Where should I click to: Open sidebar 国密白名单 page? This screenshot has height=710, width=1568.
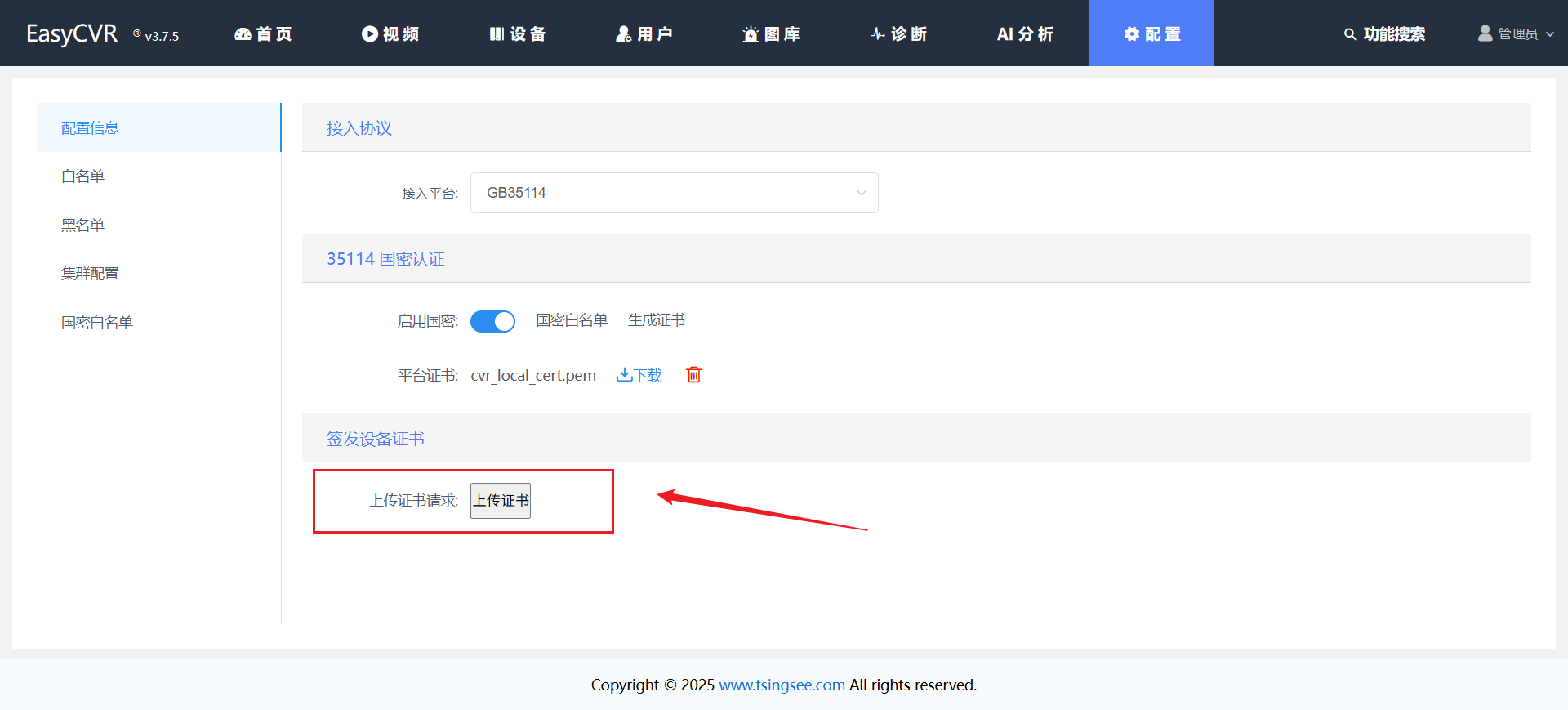[x=159, y=322]
